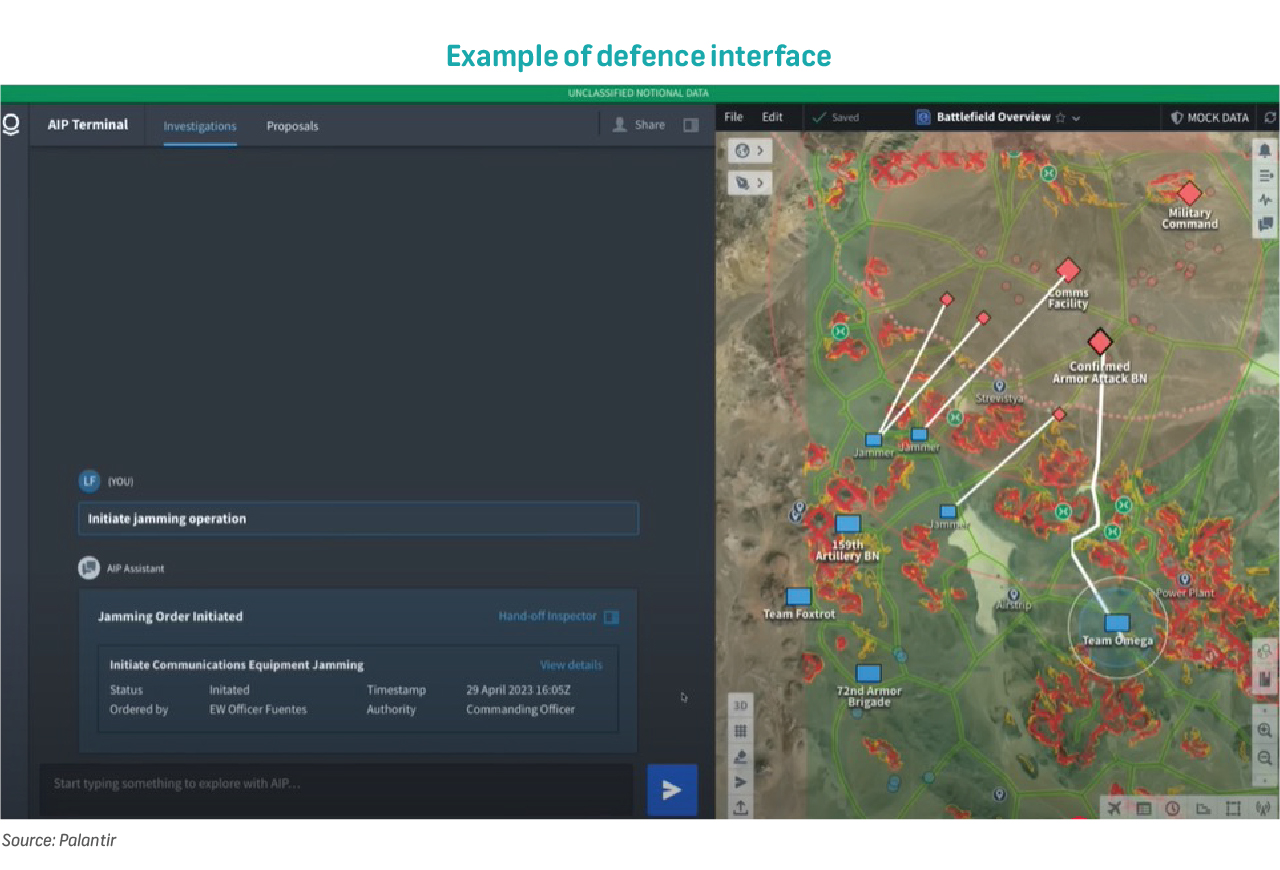Click the refresh icon next to MOCK DATA
Image resolution: width=1280 pixels, height=870 pixels.
pos(1270,117)
